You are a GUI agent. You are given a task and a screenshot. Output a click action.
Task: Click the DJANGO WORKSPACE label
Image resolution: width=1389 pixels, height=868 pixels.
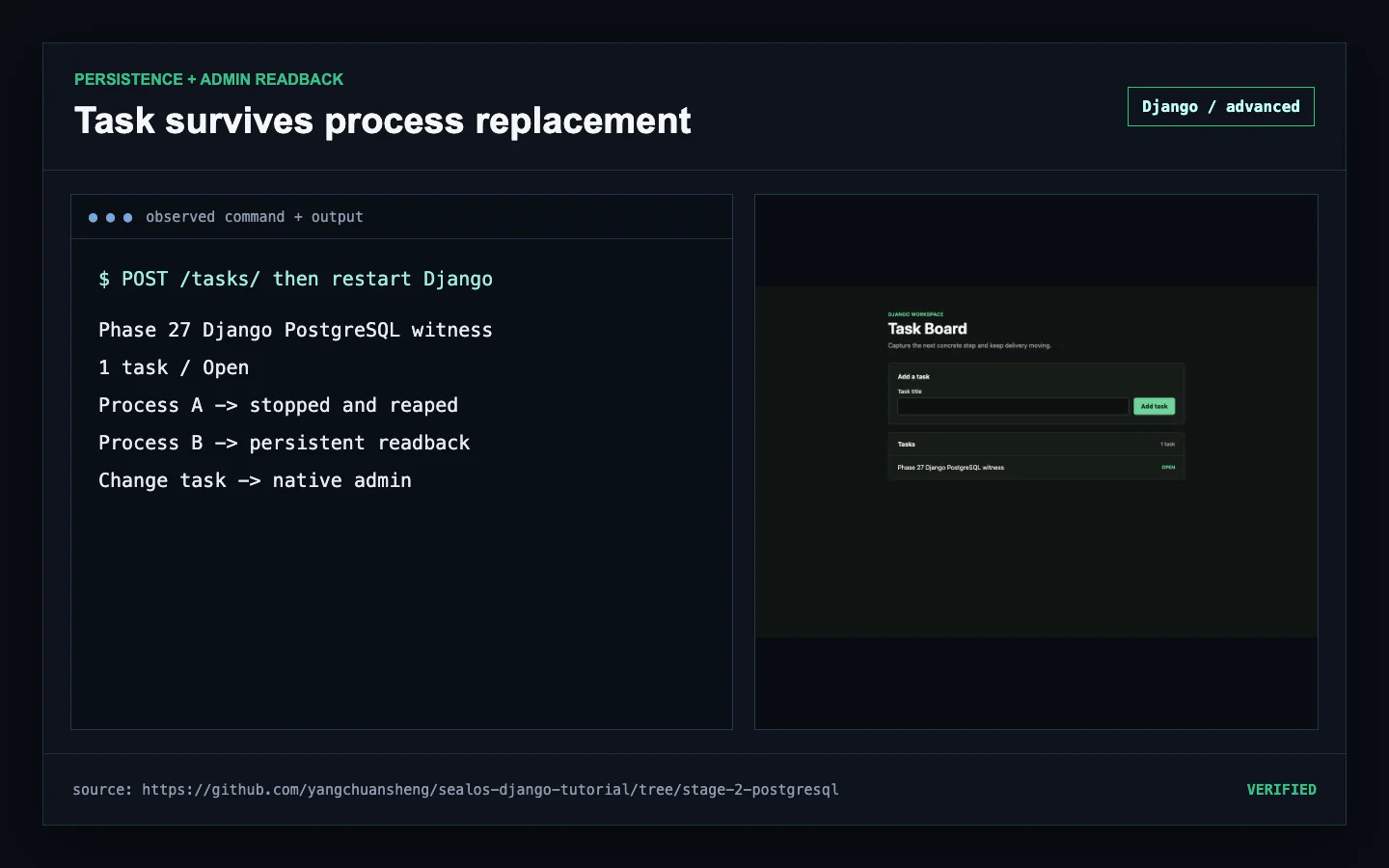[x=915, y=314]
